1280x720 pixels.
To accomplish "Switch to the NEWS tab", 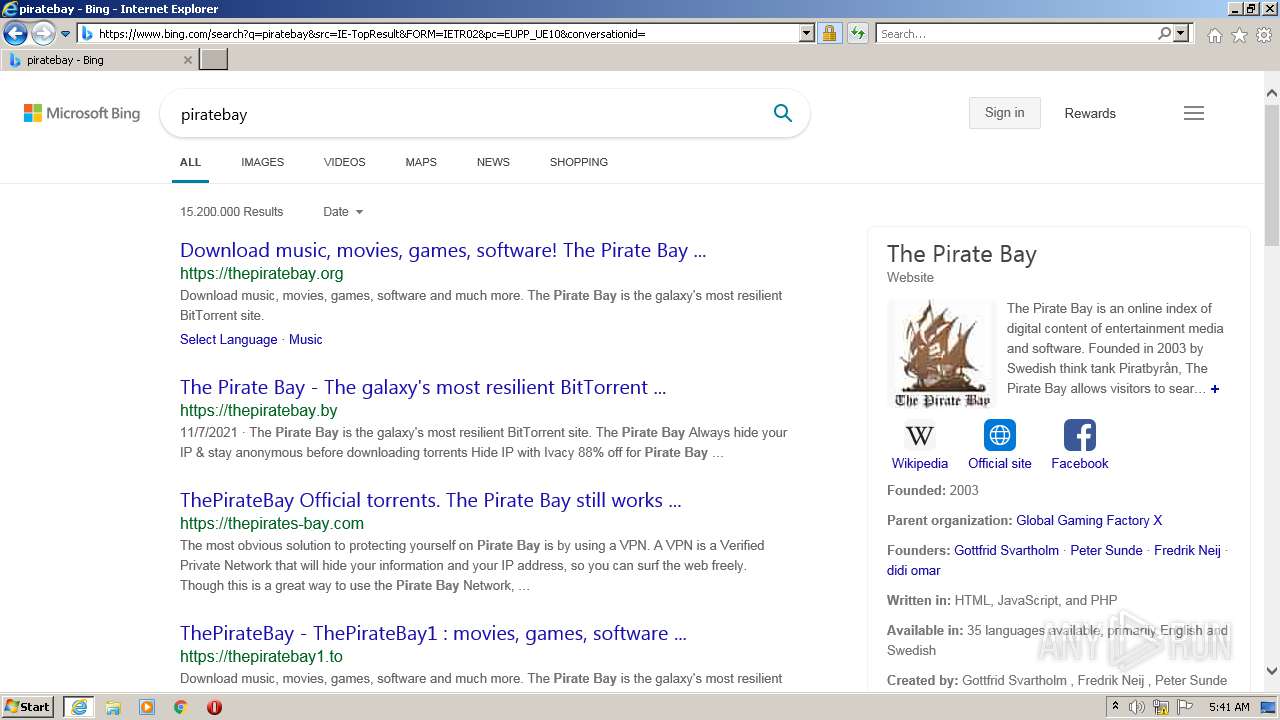I will (493, 162).
